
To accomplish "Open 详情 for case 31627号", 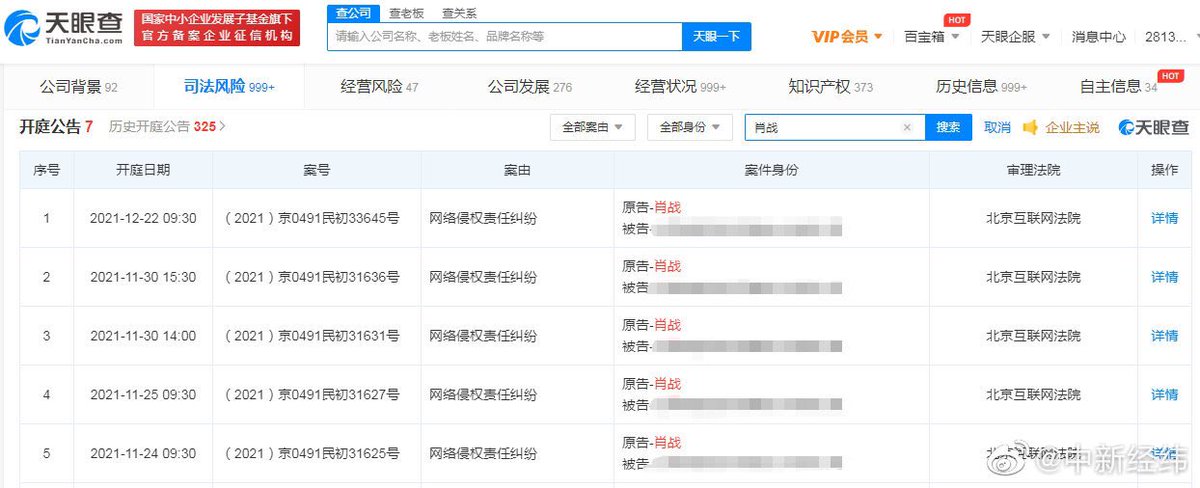I will (x=1164, y=395).
